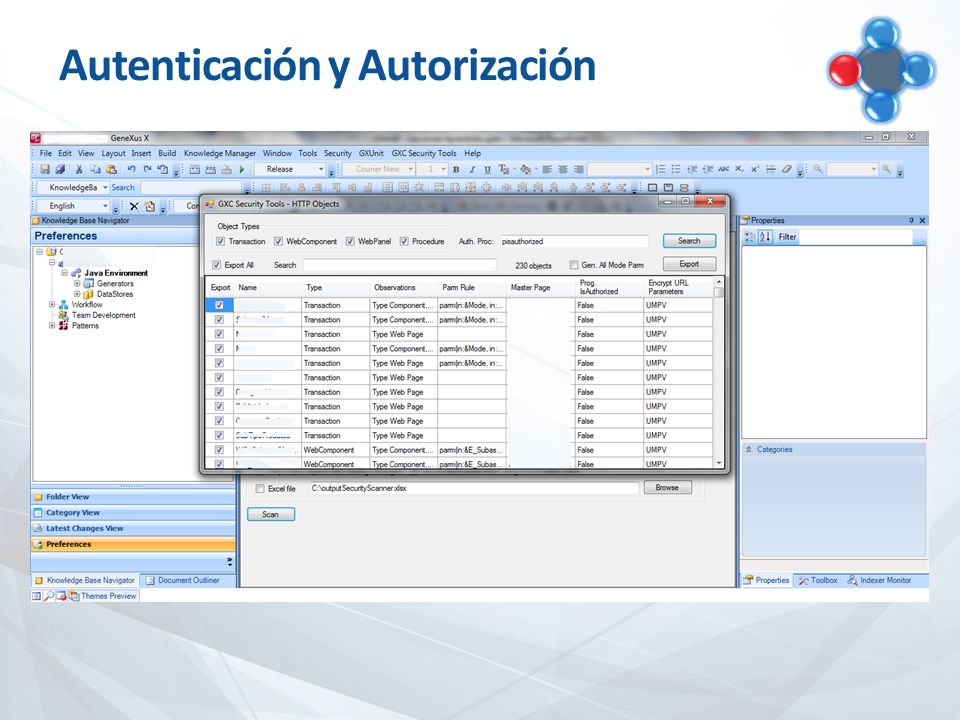Open the Courier New font dropdown
Viewport: 960px width, 720px height.
(x=410, y=169)
